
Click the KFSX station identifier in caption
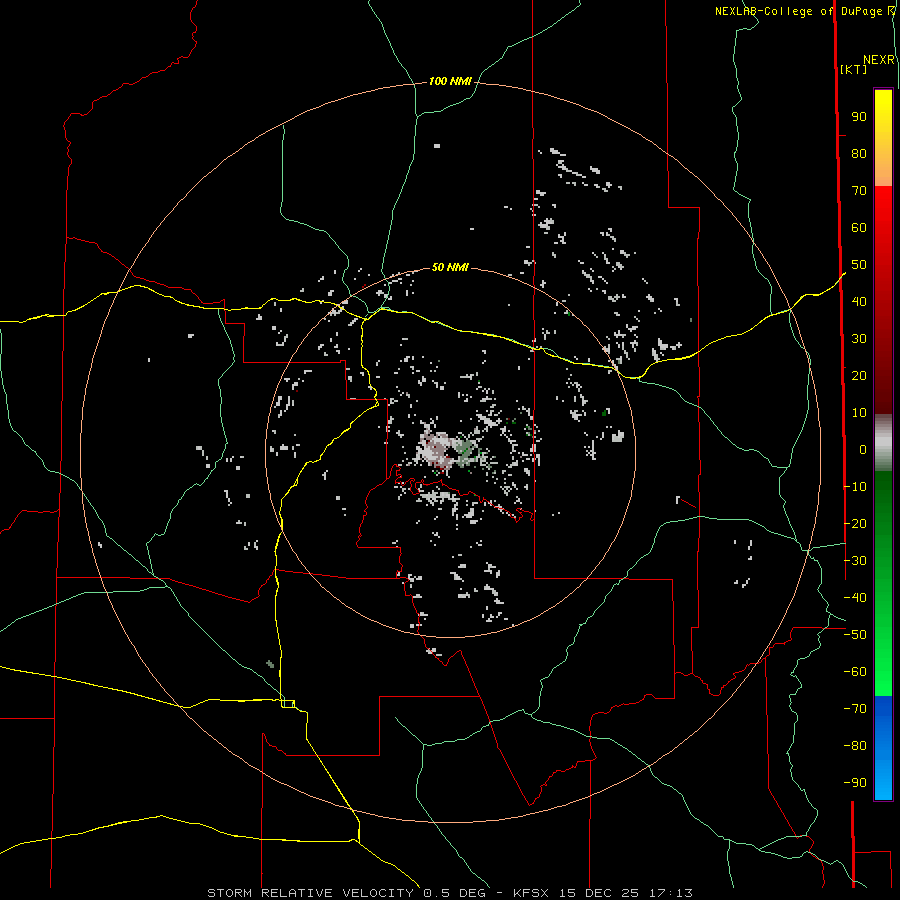tap(531, 893)
